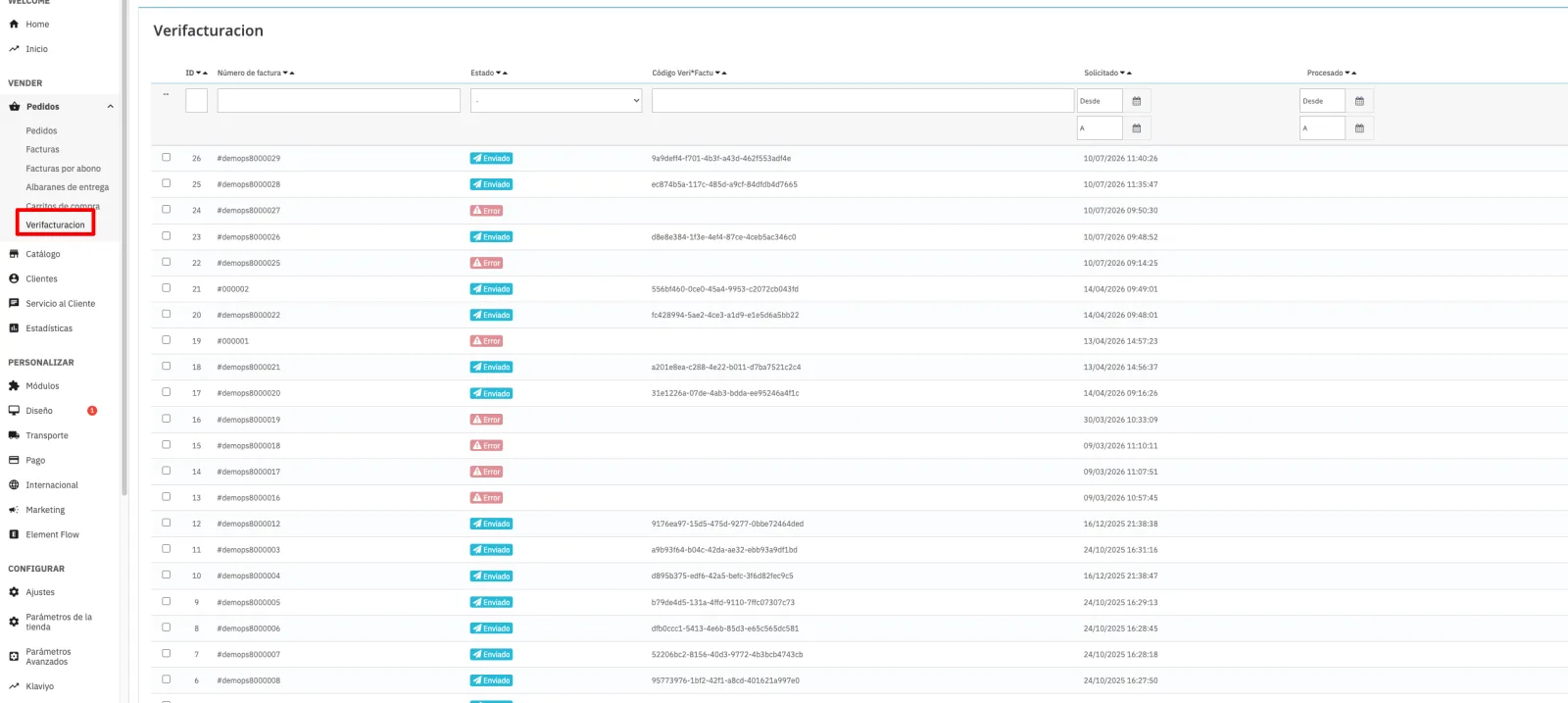Focus the ID filter field

tap(196, 101)
